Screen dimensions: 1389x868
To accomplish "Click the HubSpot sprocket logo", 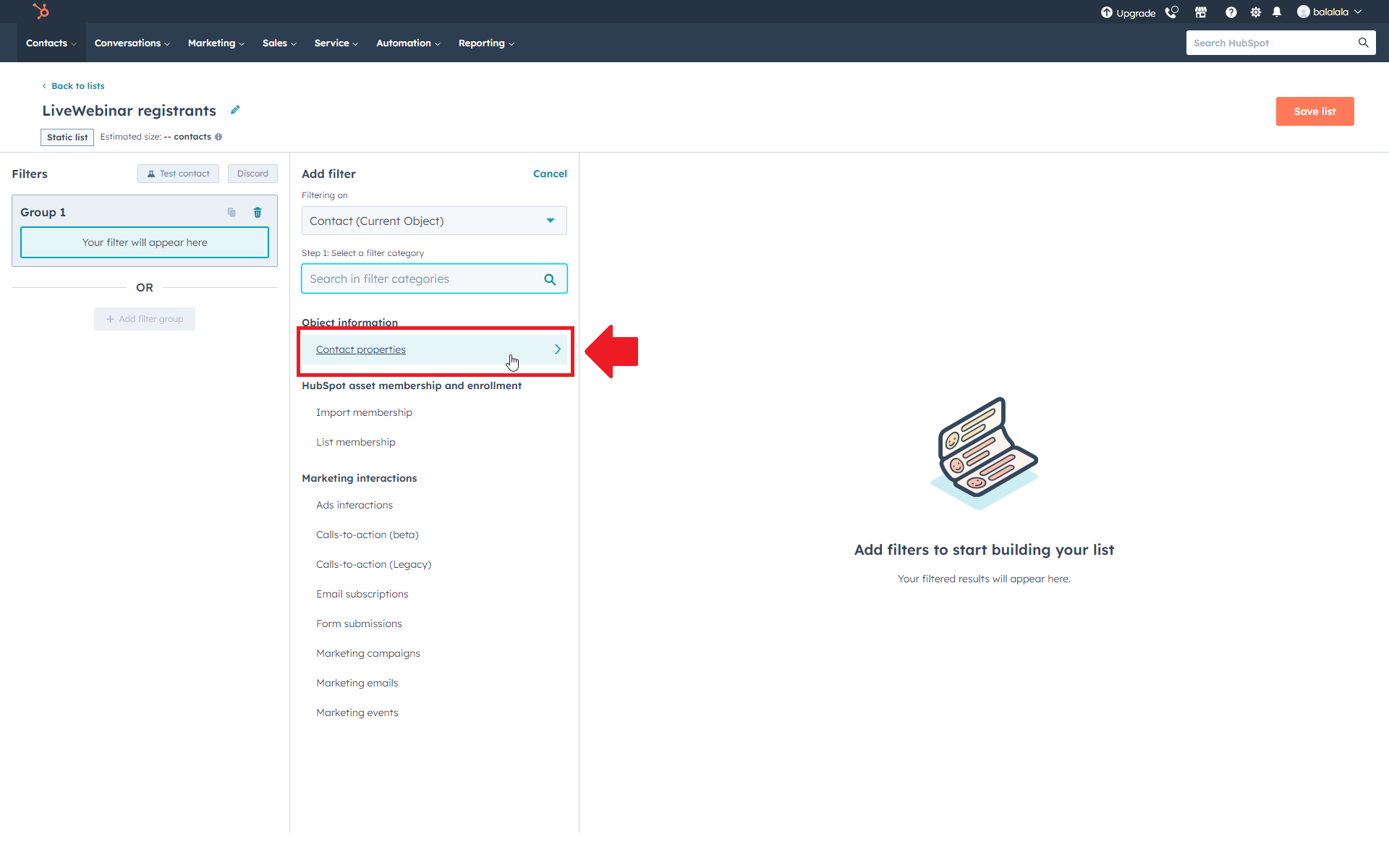I will tap(41, 11).
